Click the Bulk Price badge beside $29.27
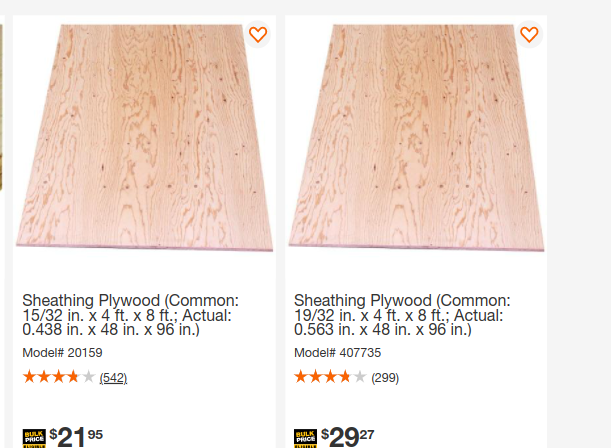This screenshot has height=448, width=611. (306, 438)
